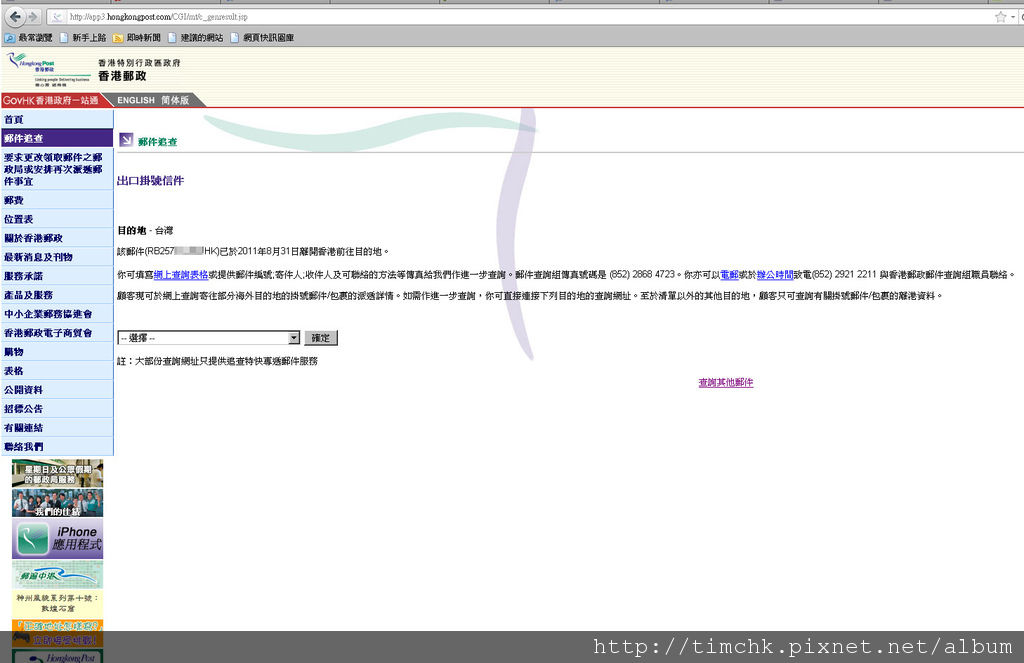The image size is (1024, 663).
Task: Open the 最常瀏覽 bookmark
Action: point(29,38)
